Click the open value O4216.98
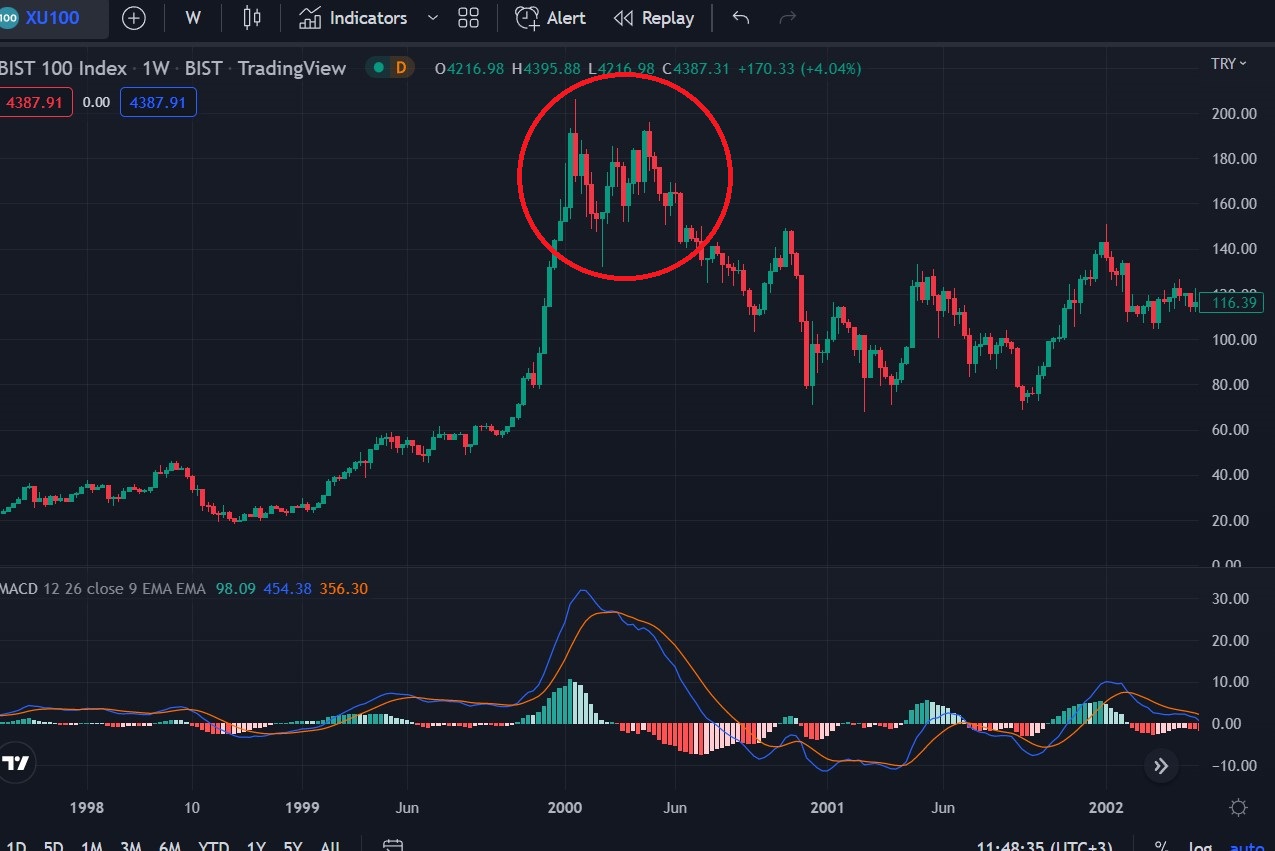The width and height of the screenshot is (1275, 851). click(x=470, y=68)
